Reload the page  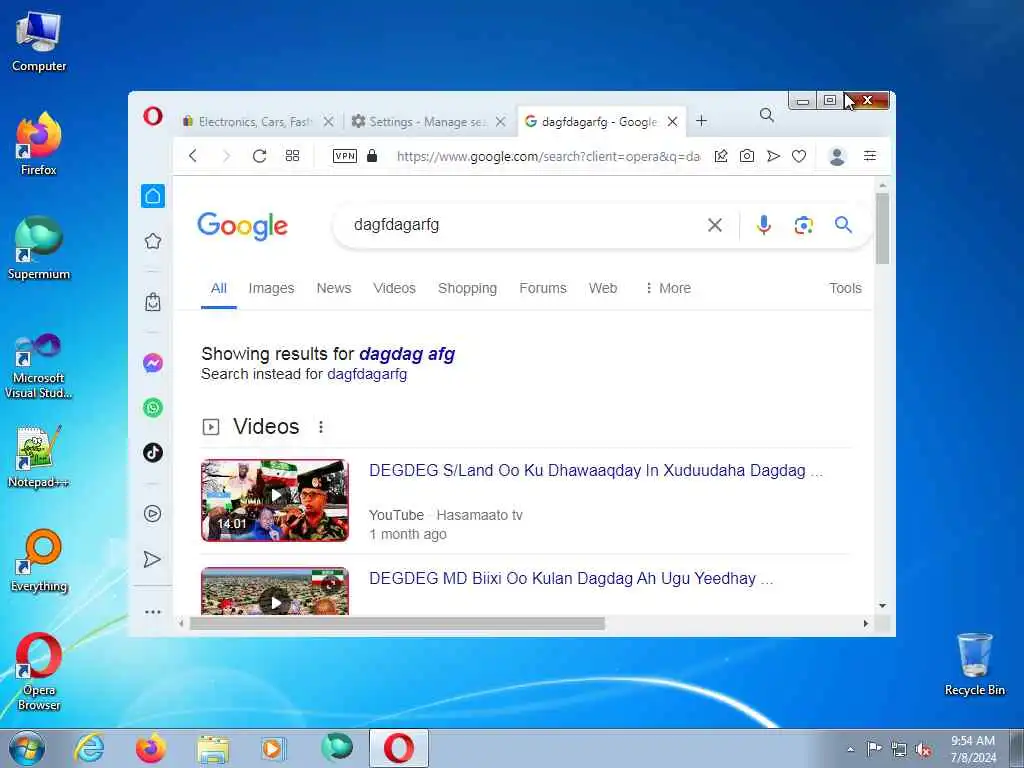(259, 155)
